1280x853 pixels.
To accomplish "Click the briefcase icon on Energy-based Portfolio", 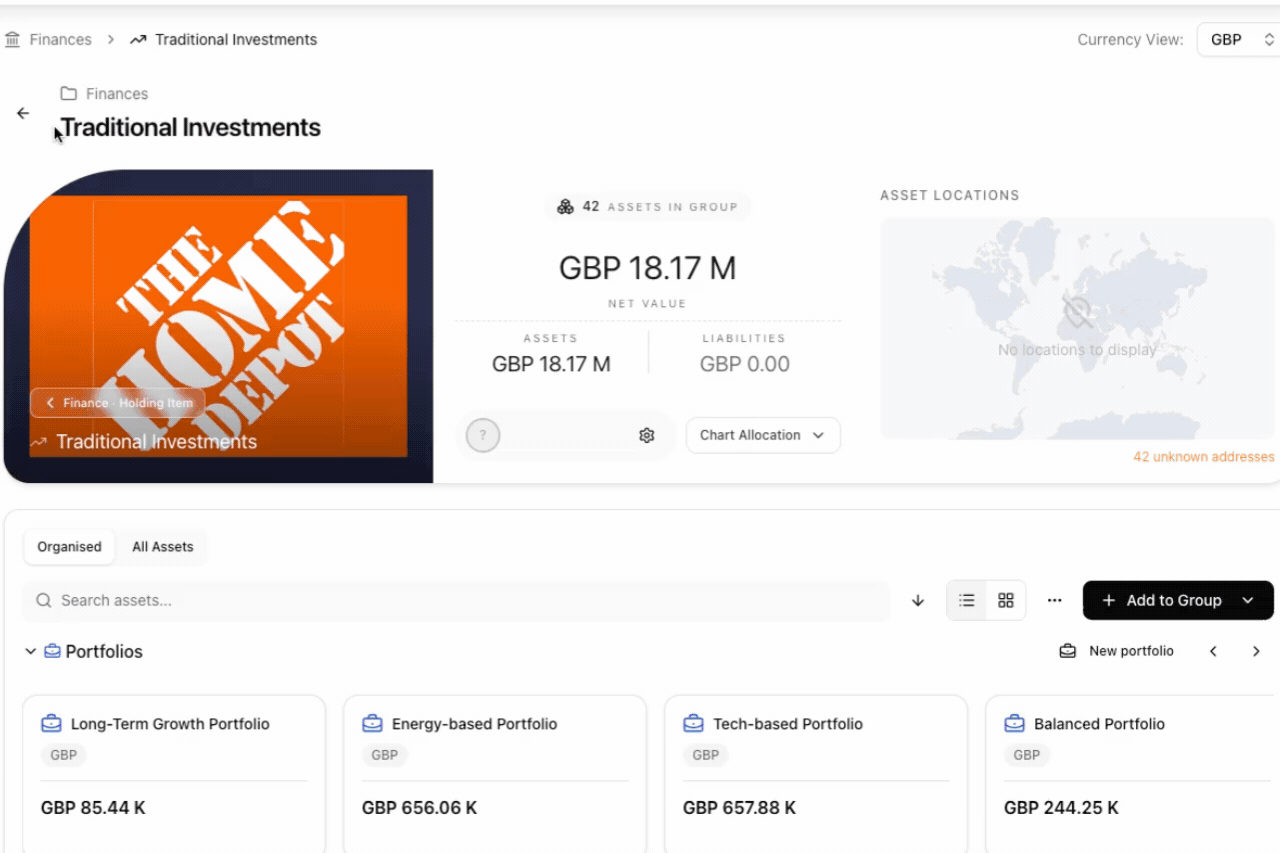I will click(372, 723).
